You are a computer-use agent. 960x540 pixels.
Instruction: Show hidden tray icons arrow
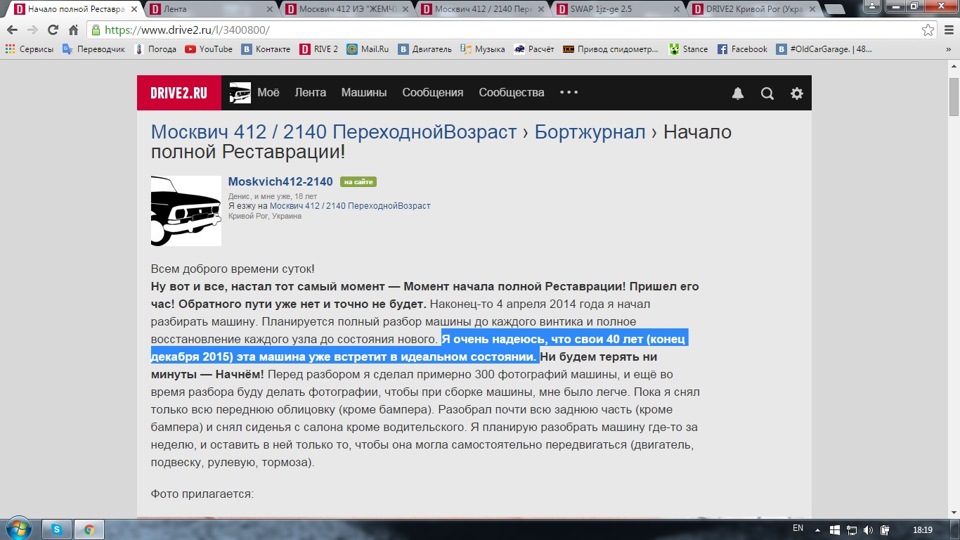pyautogui.click(x=817, y=530)
